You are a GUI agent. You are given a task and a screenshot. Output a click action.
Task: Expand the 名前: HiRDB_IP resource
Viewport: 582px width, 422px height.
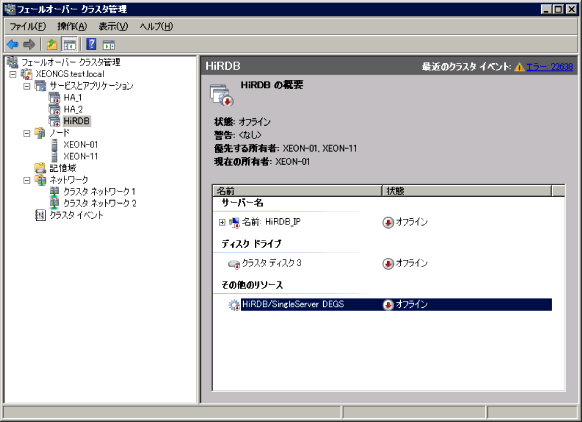pos(222,222)
